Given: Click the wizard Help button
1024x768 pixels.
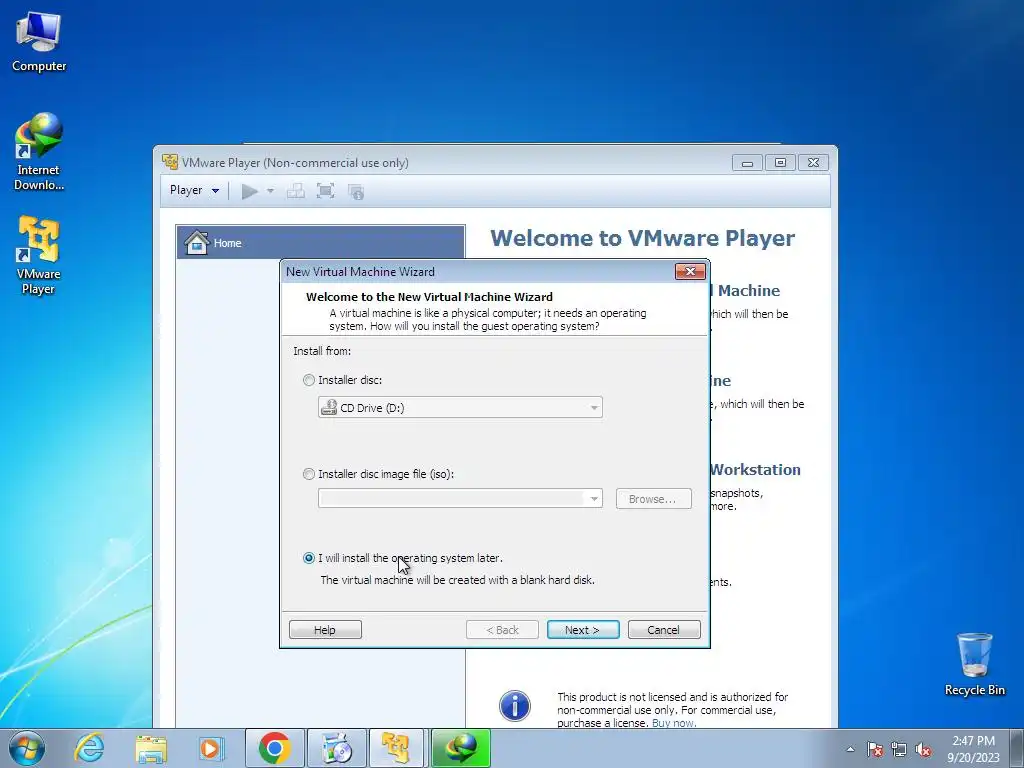Looking at the screenshot, I should point(325,630).
